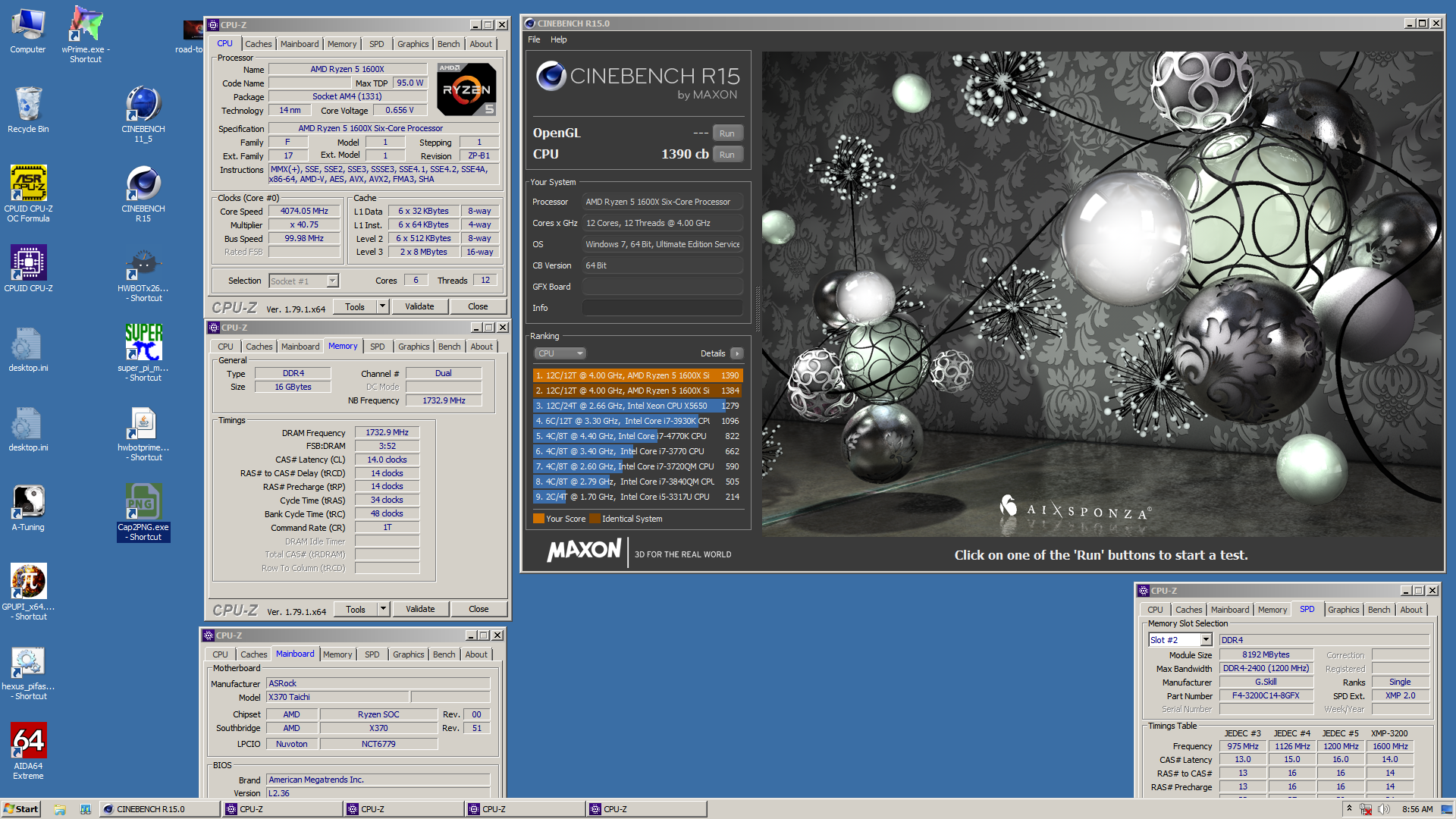Launch CINEBENCH R15 desktop icon
Image resolution: width=1456 pixels, height=819 pixels.
[x=143, y=194]
